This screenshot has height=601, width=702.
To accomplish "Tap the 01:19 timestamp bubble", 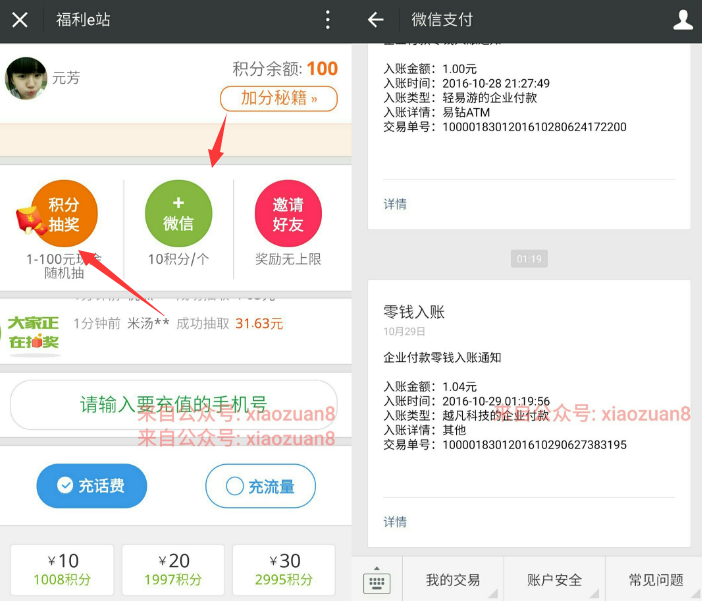I will click(x=529, y=259).
